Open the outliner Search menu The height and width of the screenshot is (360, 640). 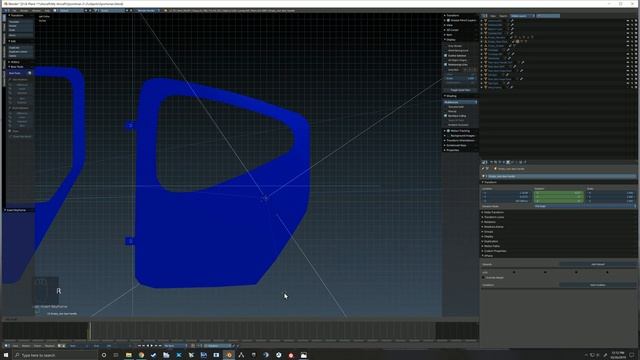503,16
